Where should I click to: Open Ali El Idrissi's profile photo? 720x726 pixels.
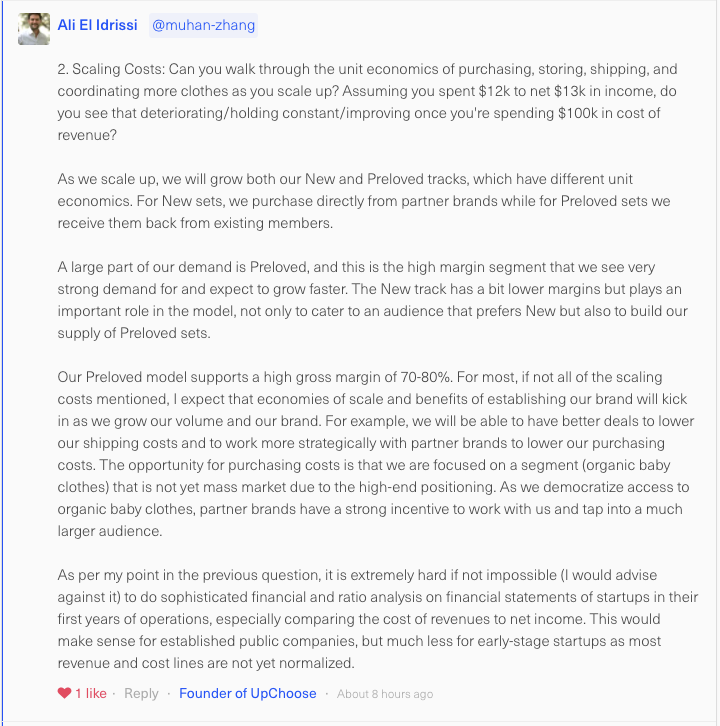(34, 29)
